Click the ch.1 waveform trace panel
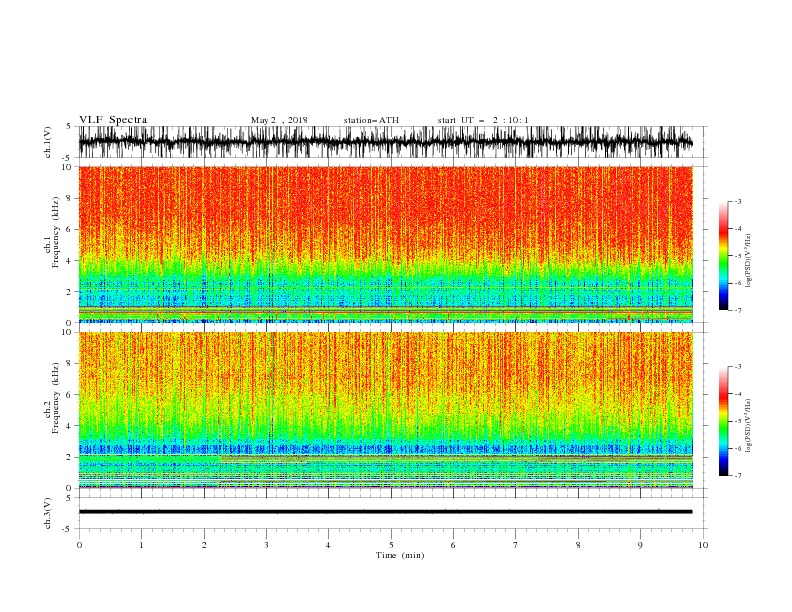This screenshot has height=612, width=792. [x=386, y=142]
